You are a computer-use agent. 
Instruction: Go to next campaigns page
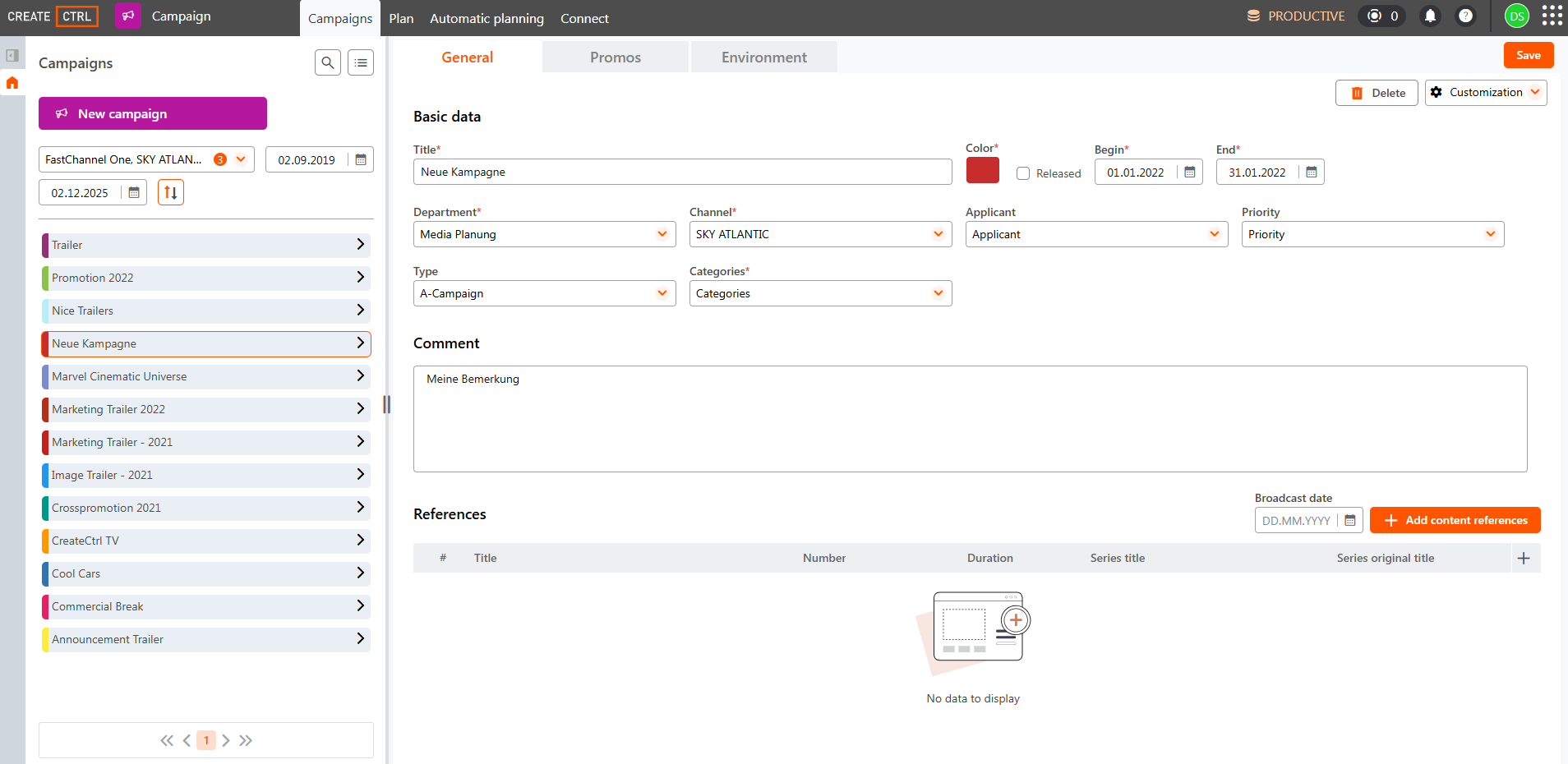coord(226,740)
